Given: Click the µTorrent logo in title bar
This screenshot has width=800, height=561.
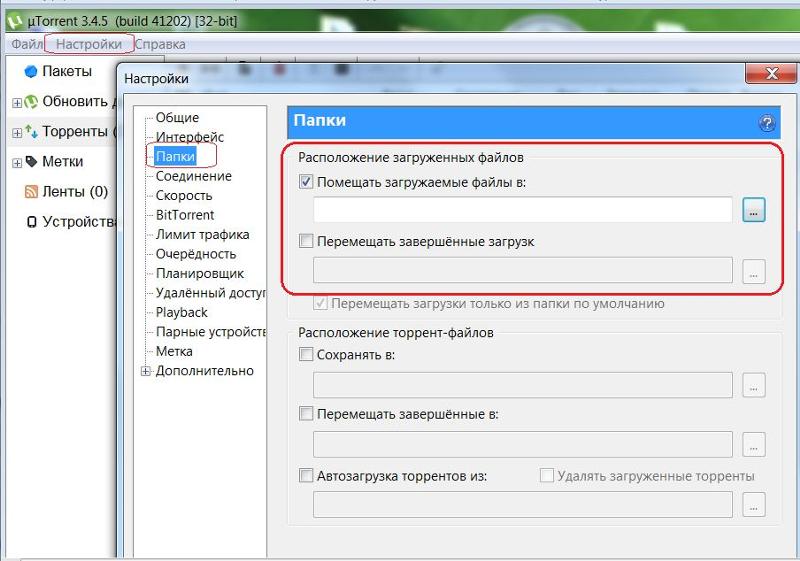Looking at the screenshot, I should [16, 21].
